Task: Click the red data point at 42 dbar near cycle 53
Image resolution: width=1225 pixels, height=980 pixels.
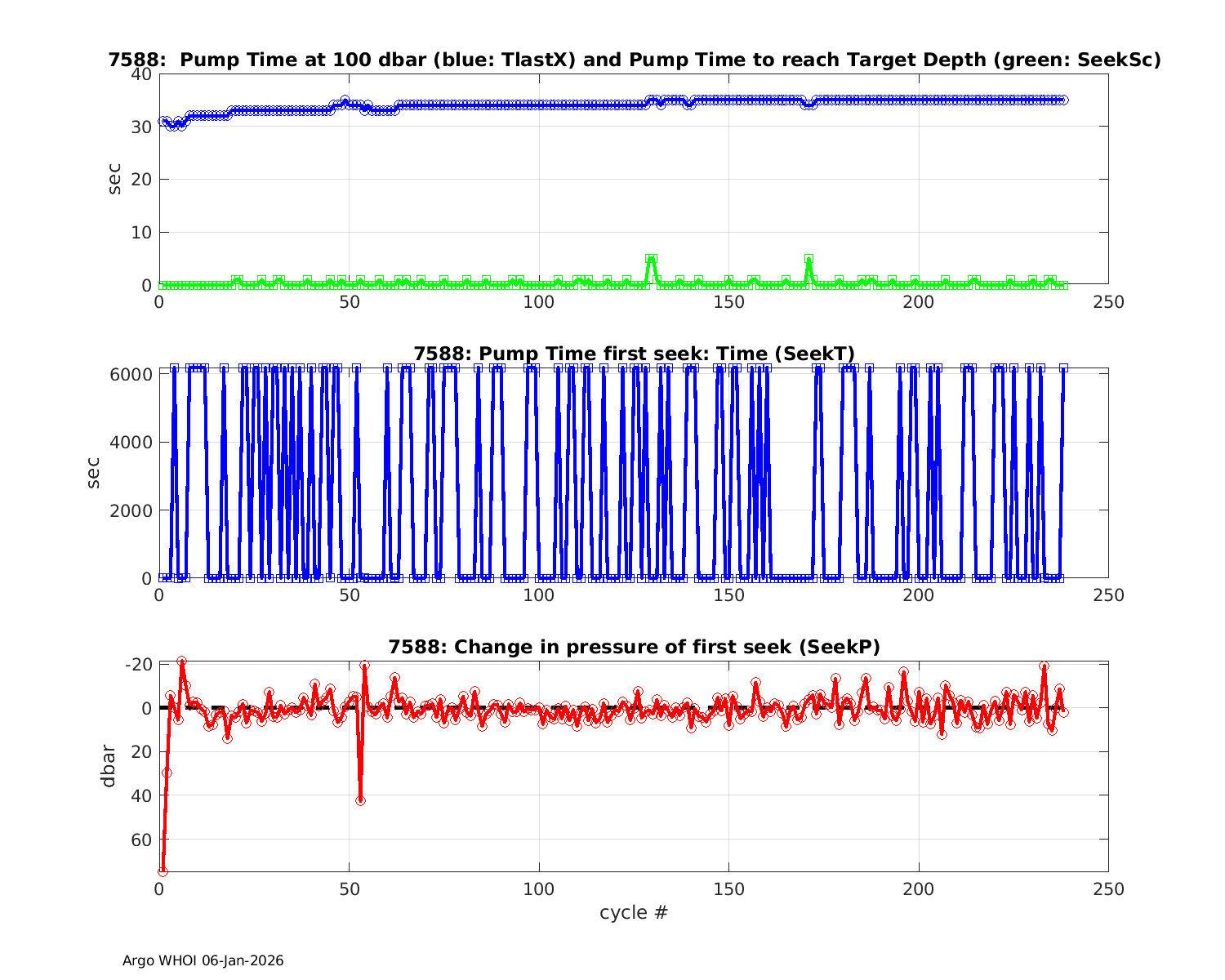Action: tap(360, 800)
